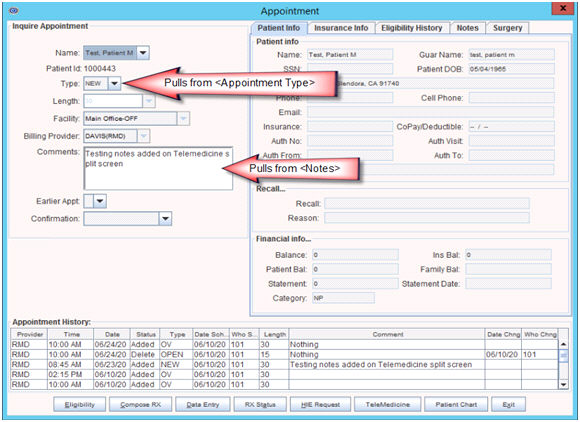Image resolution: width=580 pixels, height=422 pixels.
Task: Check RX Status
Action: [260, 405]
